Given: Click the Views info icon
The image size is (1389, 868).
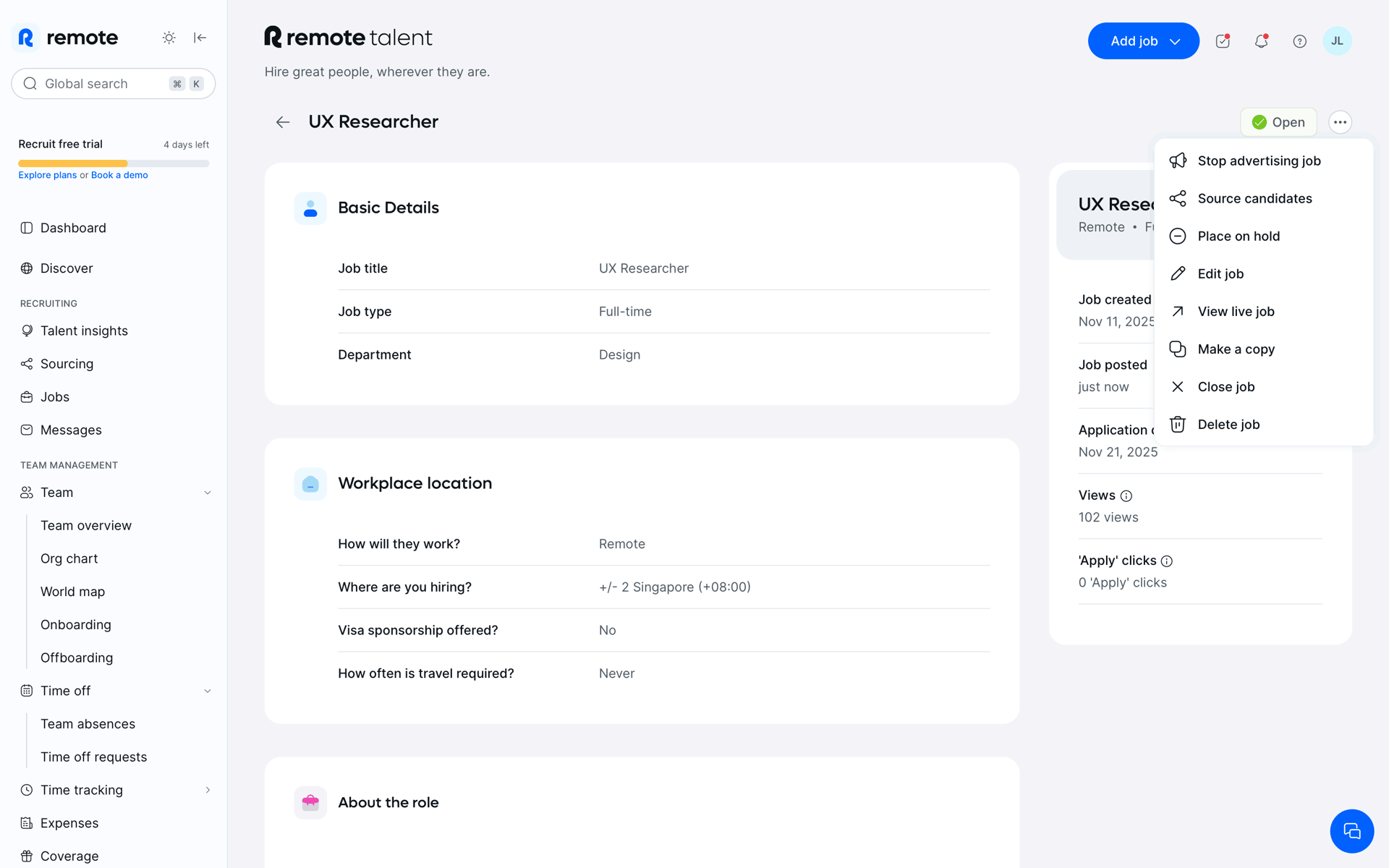Looking at the screenshot, I should (1126, 496).
